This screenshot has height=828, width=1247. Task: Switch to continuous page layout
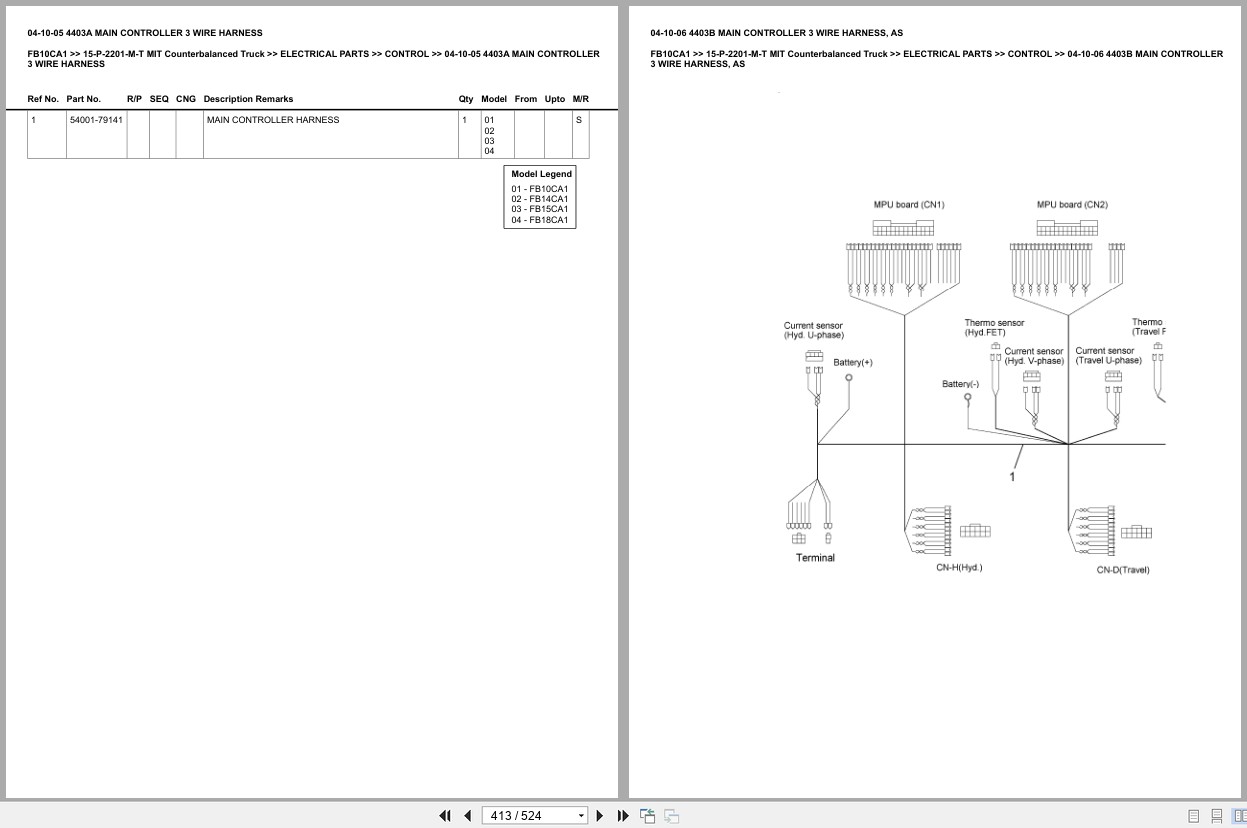click(1216, 816)
